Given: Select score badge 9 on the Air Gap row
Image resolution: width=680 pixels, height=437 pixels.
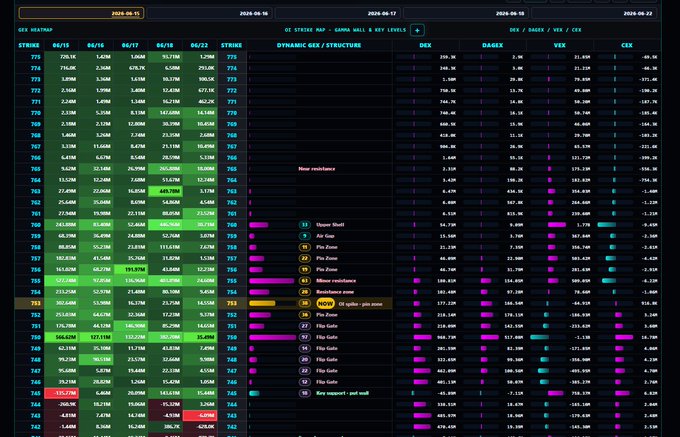Looking at the screenshot, I should pos(304,236).
